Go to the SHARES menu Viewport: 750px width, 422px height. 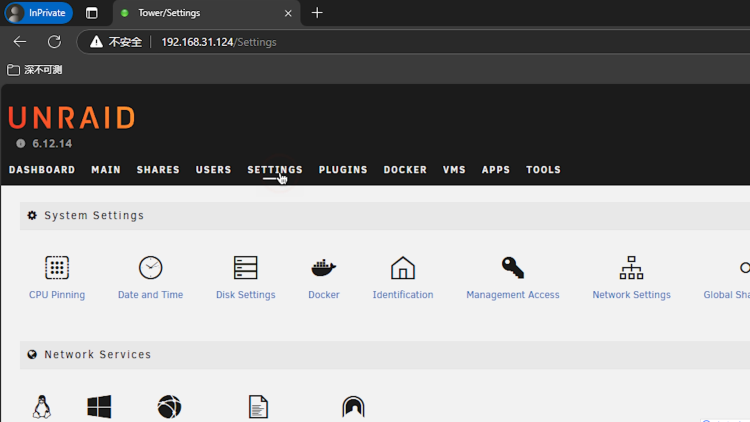[158, 170]
